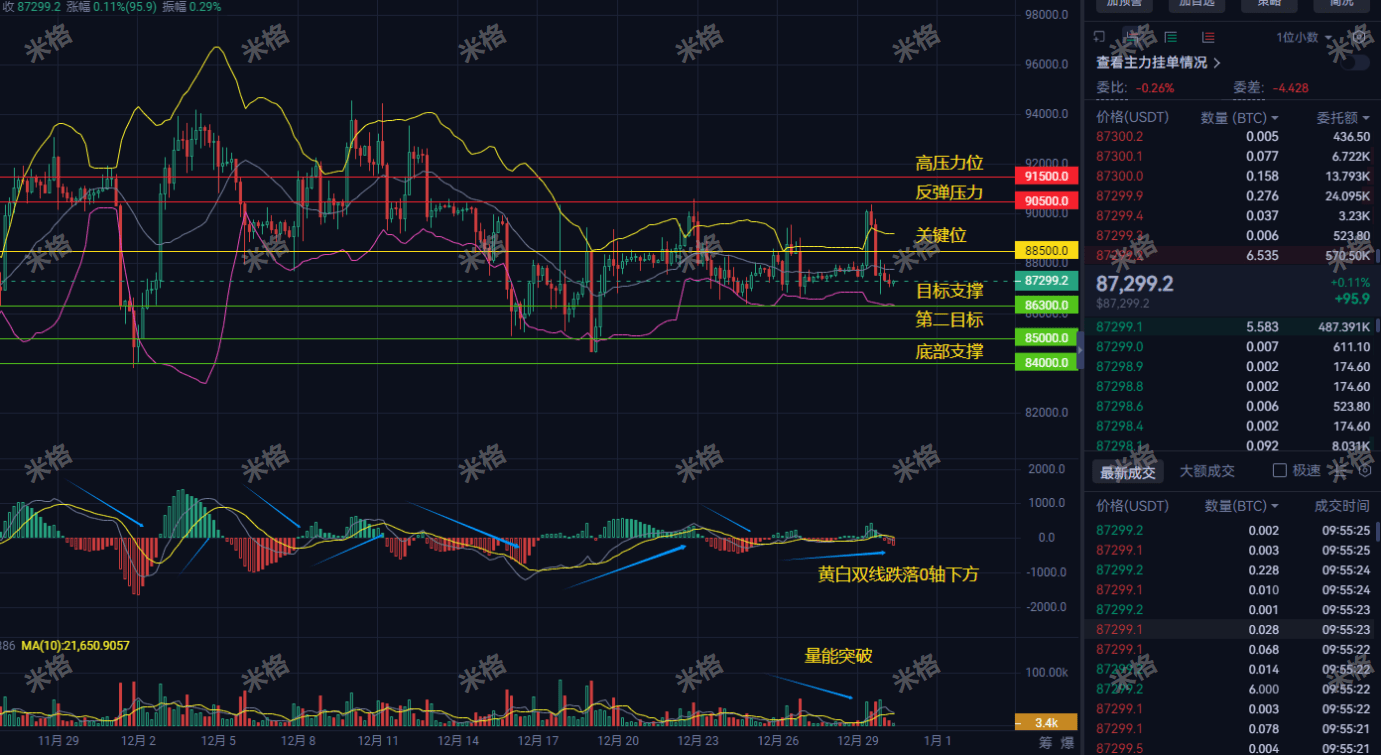Open the recent trades settings gear icon

pos(1364,470)
